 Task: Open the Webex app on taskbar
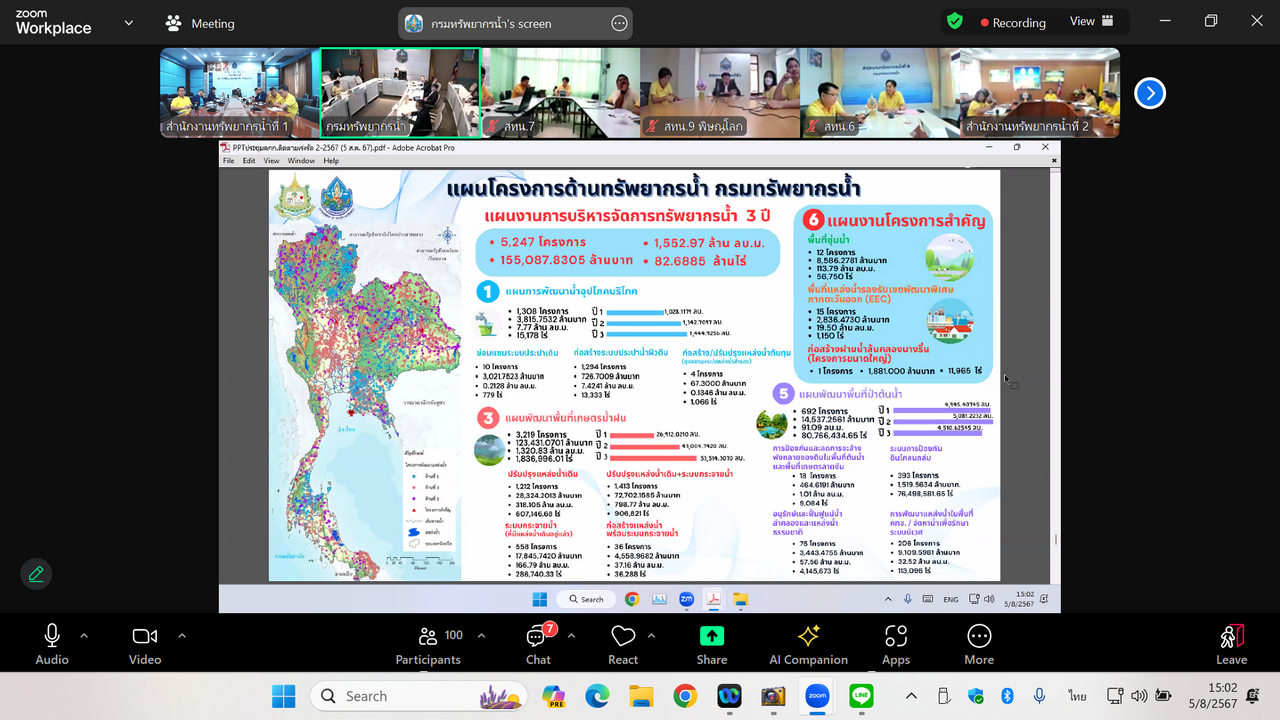[x=729, y=696]
